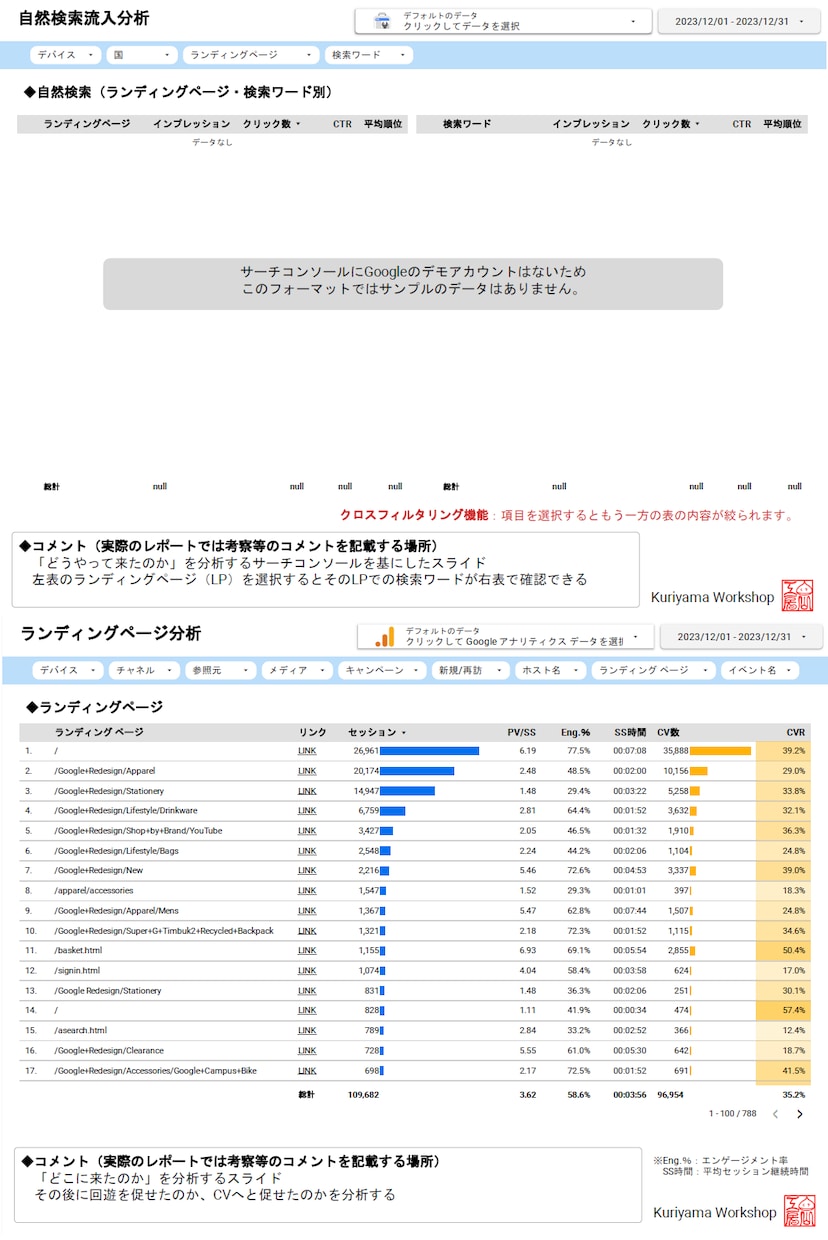Click the 39.2% CVR cell in row 1

(783, 751)
